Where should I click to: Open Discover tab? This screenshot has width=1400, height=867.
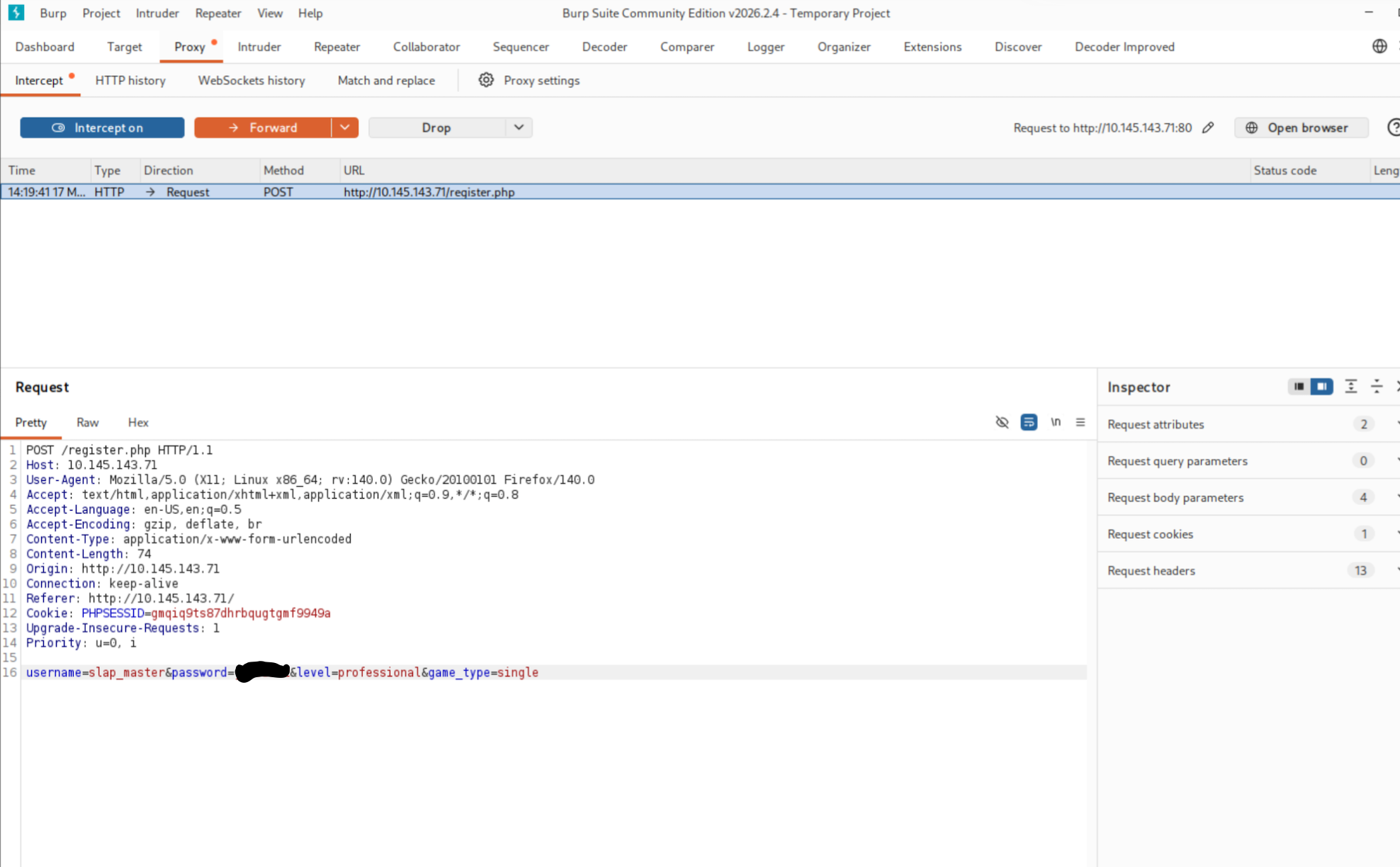point(1018,47)
